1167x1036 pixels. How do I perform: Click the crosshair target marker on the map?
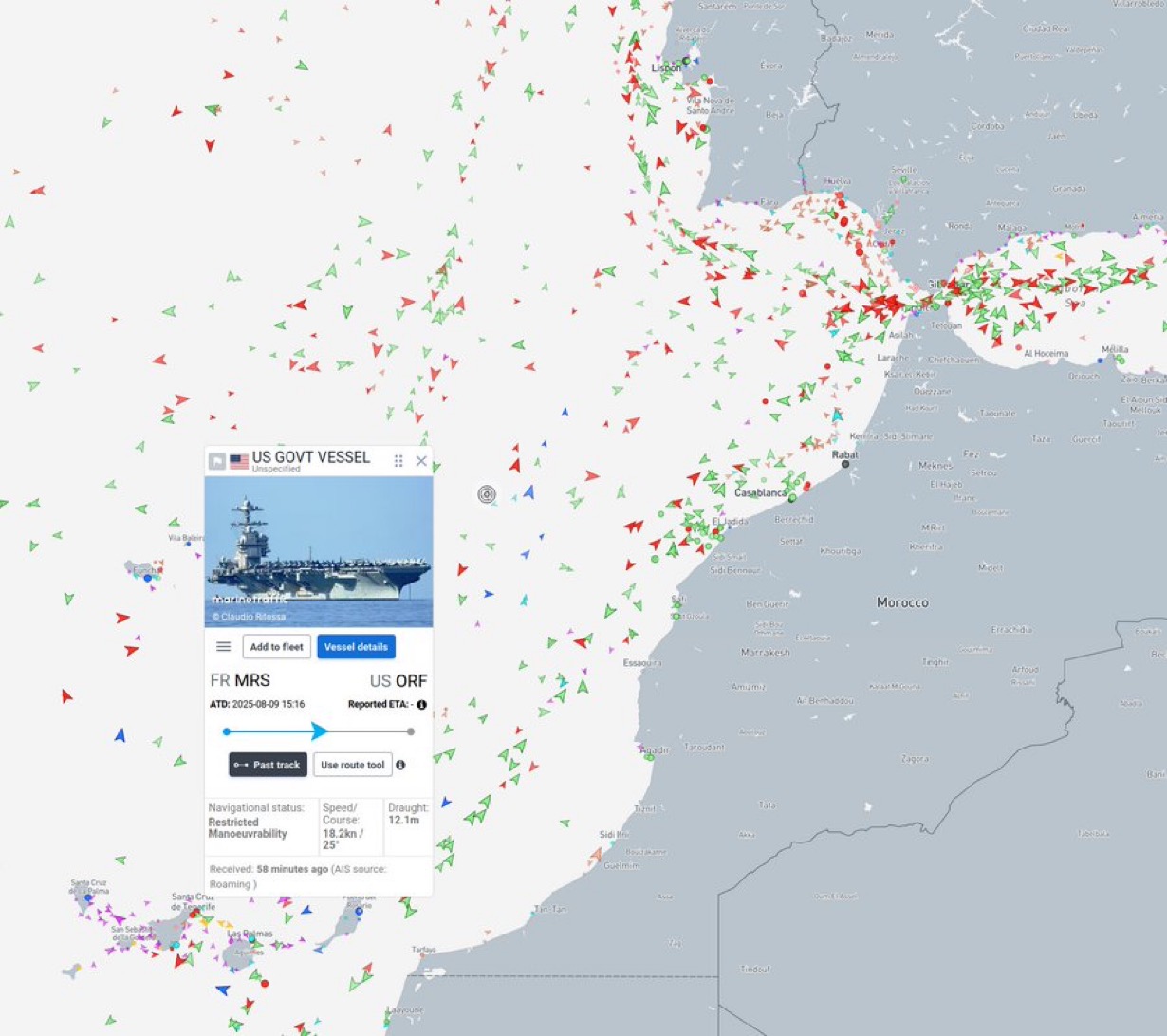(487, 494)
